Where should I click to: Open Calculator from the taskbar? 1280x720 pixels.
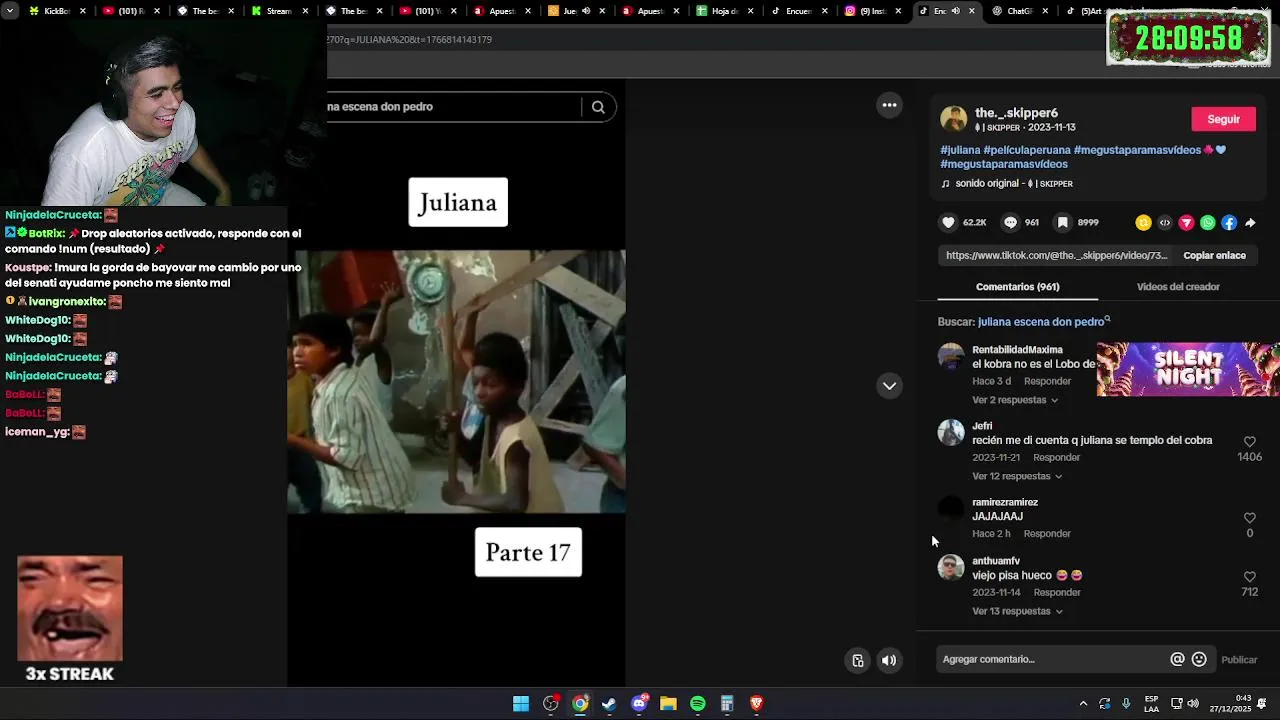click(727, 704)
